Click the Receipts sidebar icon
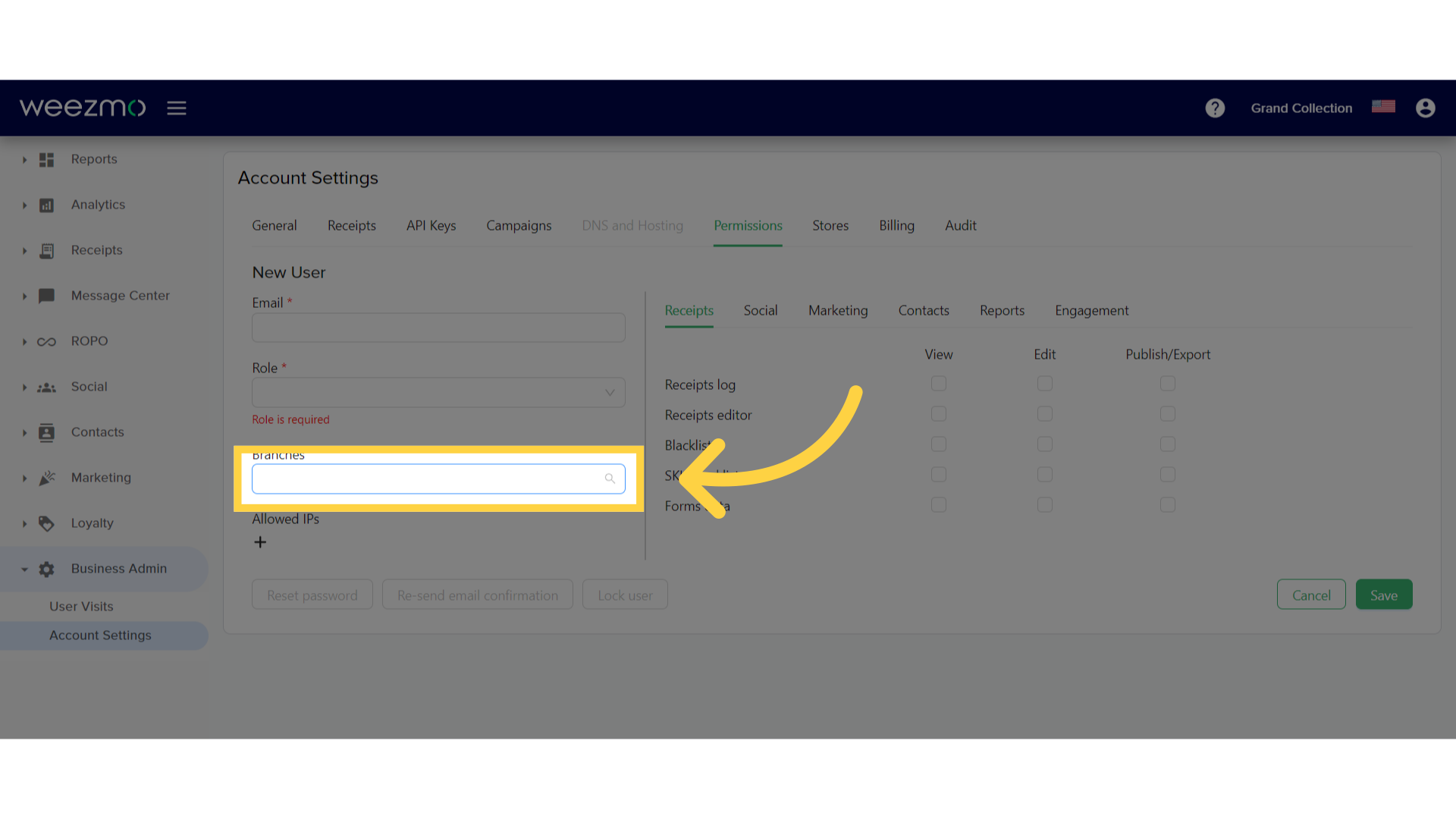 click(46, 250)
